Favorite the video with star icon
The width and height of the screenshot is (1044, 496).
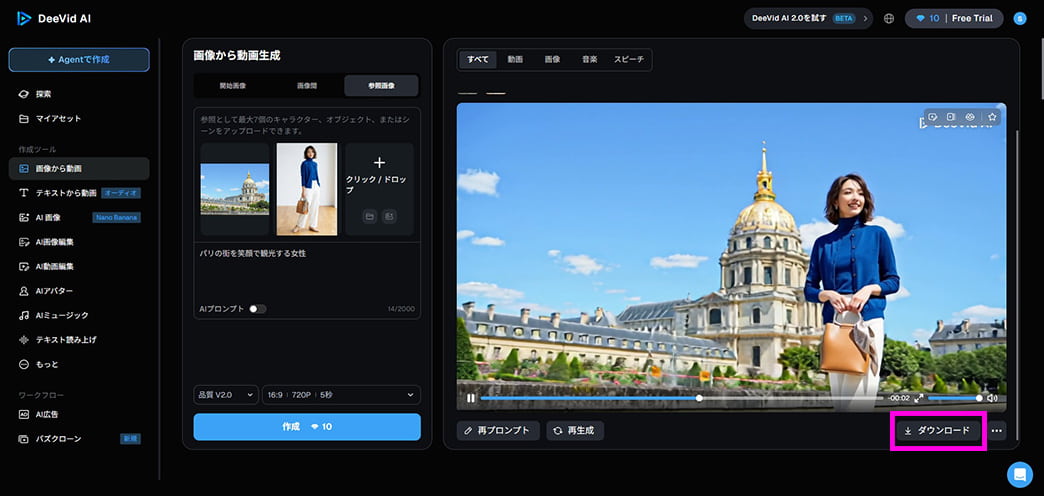pos(992,117)
